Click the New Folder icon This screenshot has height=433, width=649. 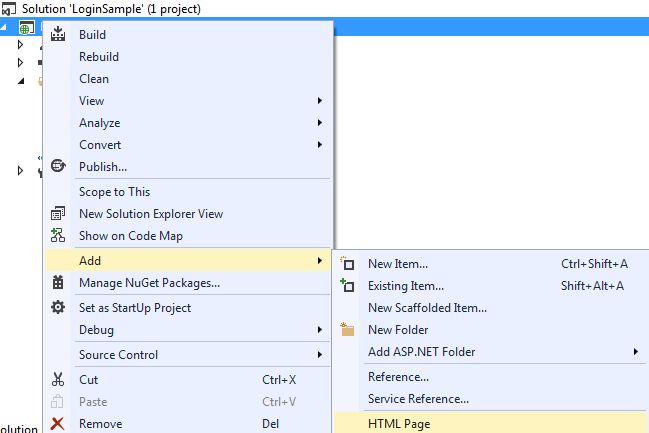coord(348,329)
